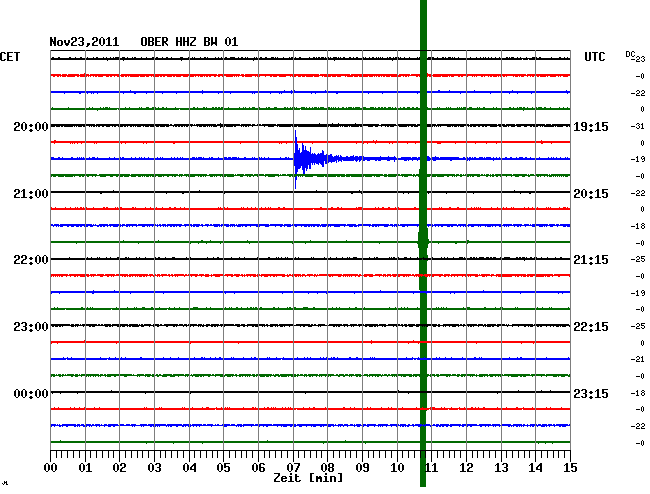The width and height of the screenshot is (650, 494).
Task: Click the 19:15 UTC time label
Action: point(591,127)
